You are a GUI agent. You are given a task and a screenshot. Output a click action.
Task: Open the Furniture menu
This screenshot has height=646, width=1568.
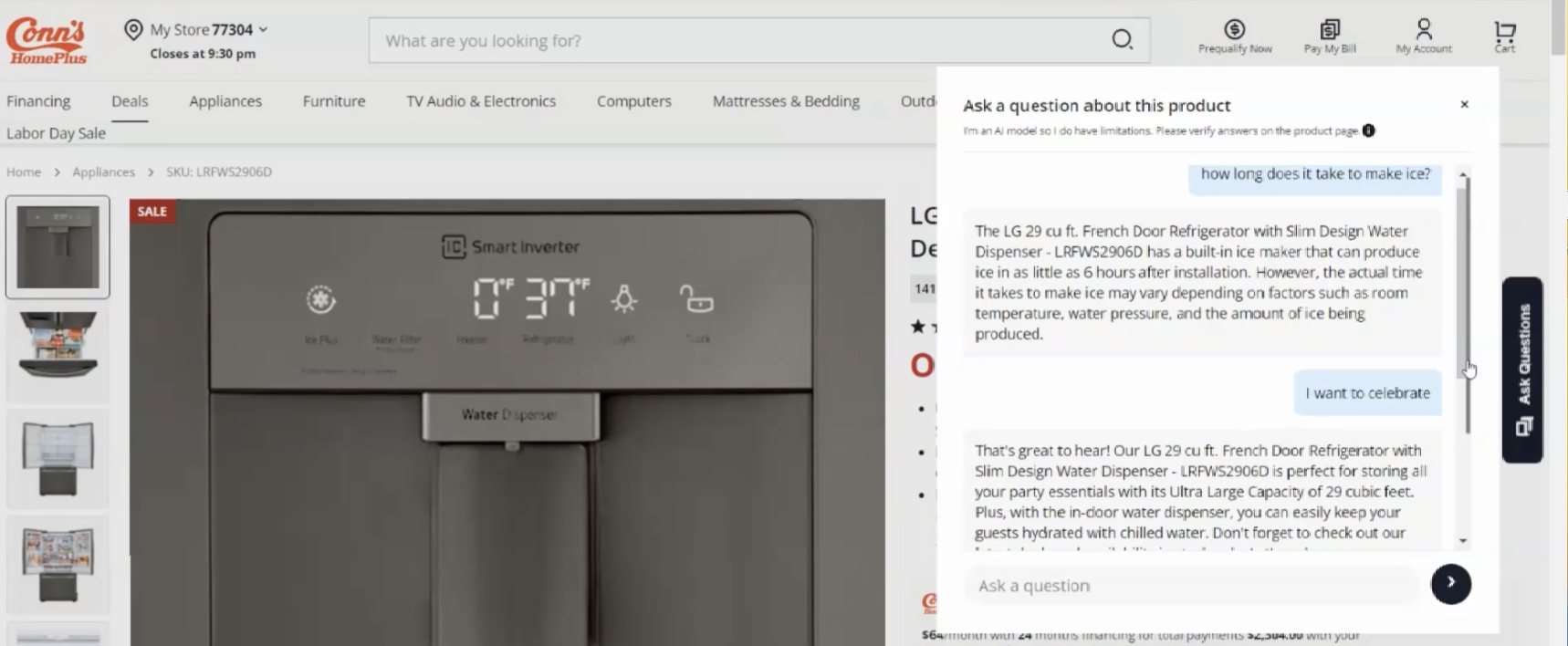click(x=334, y=101)
